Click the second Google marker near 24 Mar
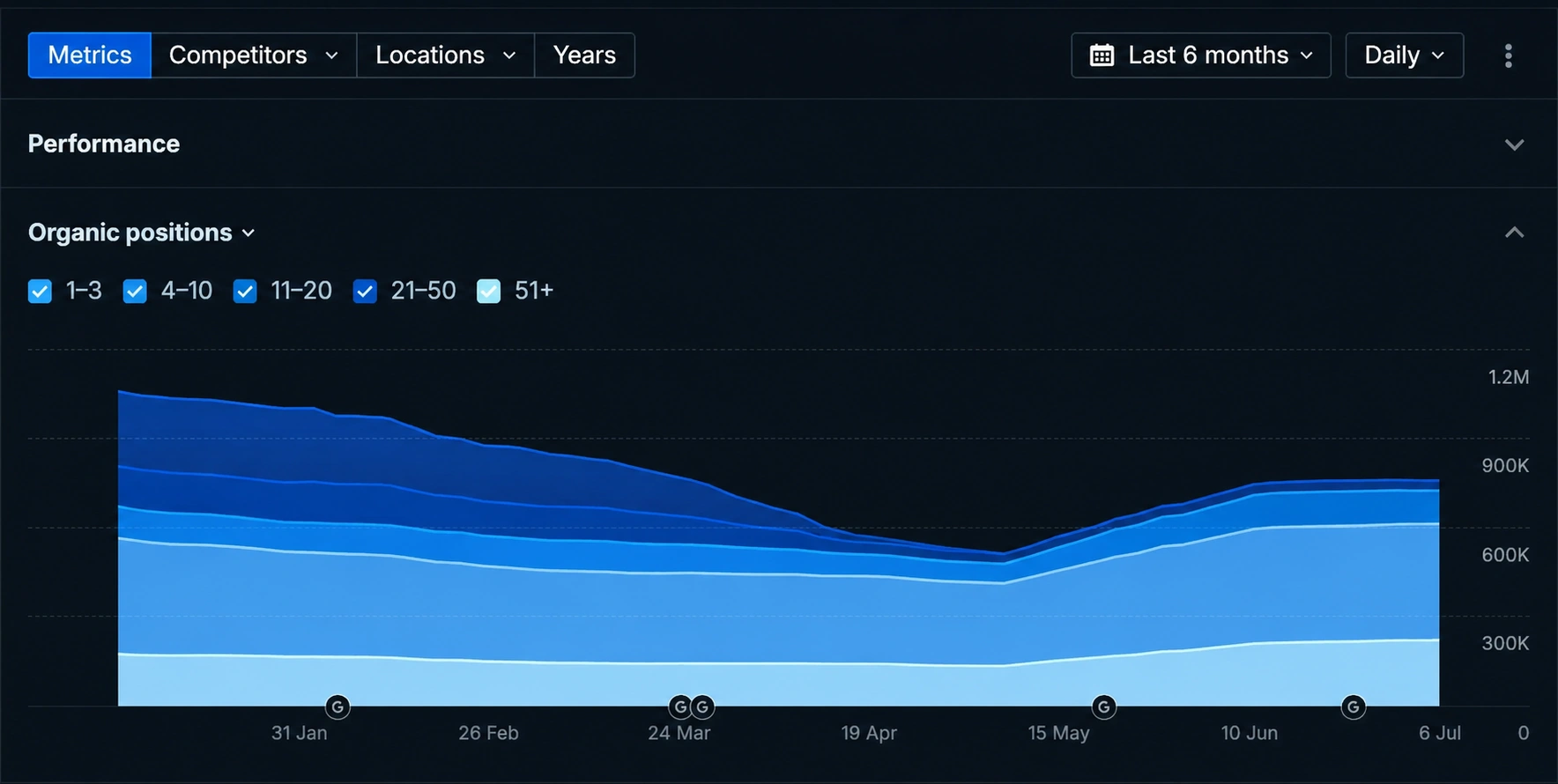This screenshot has height=784, width=1558. pyautogui.click(x=702, y=706)
